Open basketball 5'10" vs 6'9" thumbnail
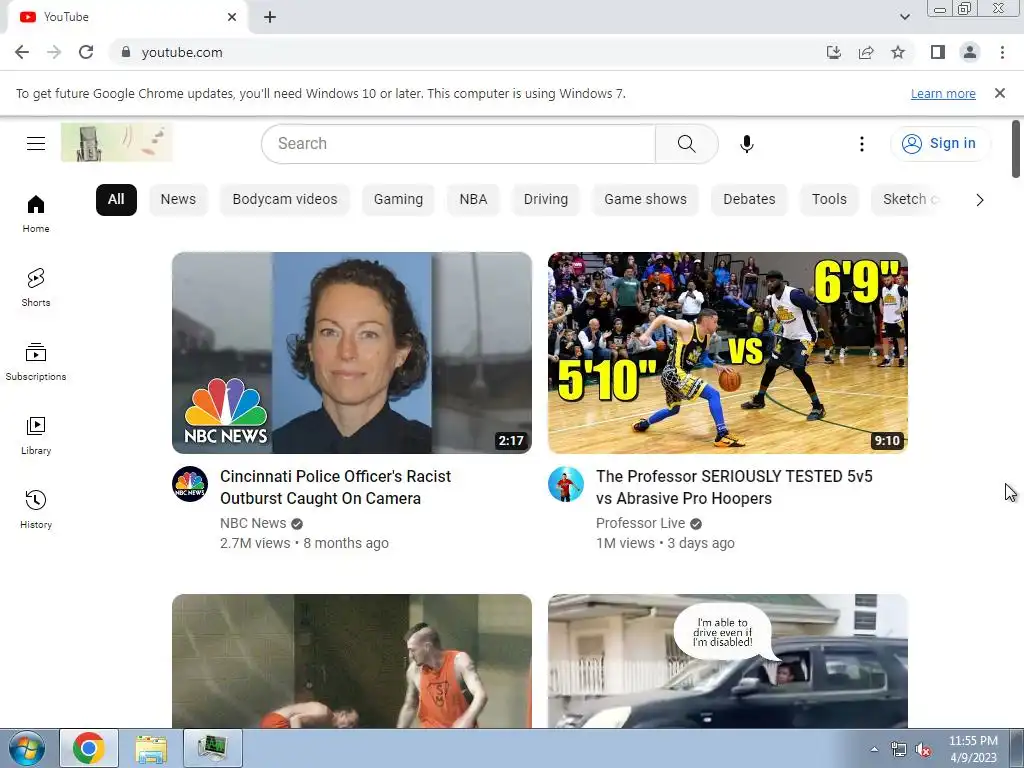This screenshot has height=768, width=1024. [x=728, y=353]
